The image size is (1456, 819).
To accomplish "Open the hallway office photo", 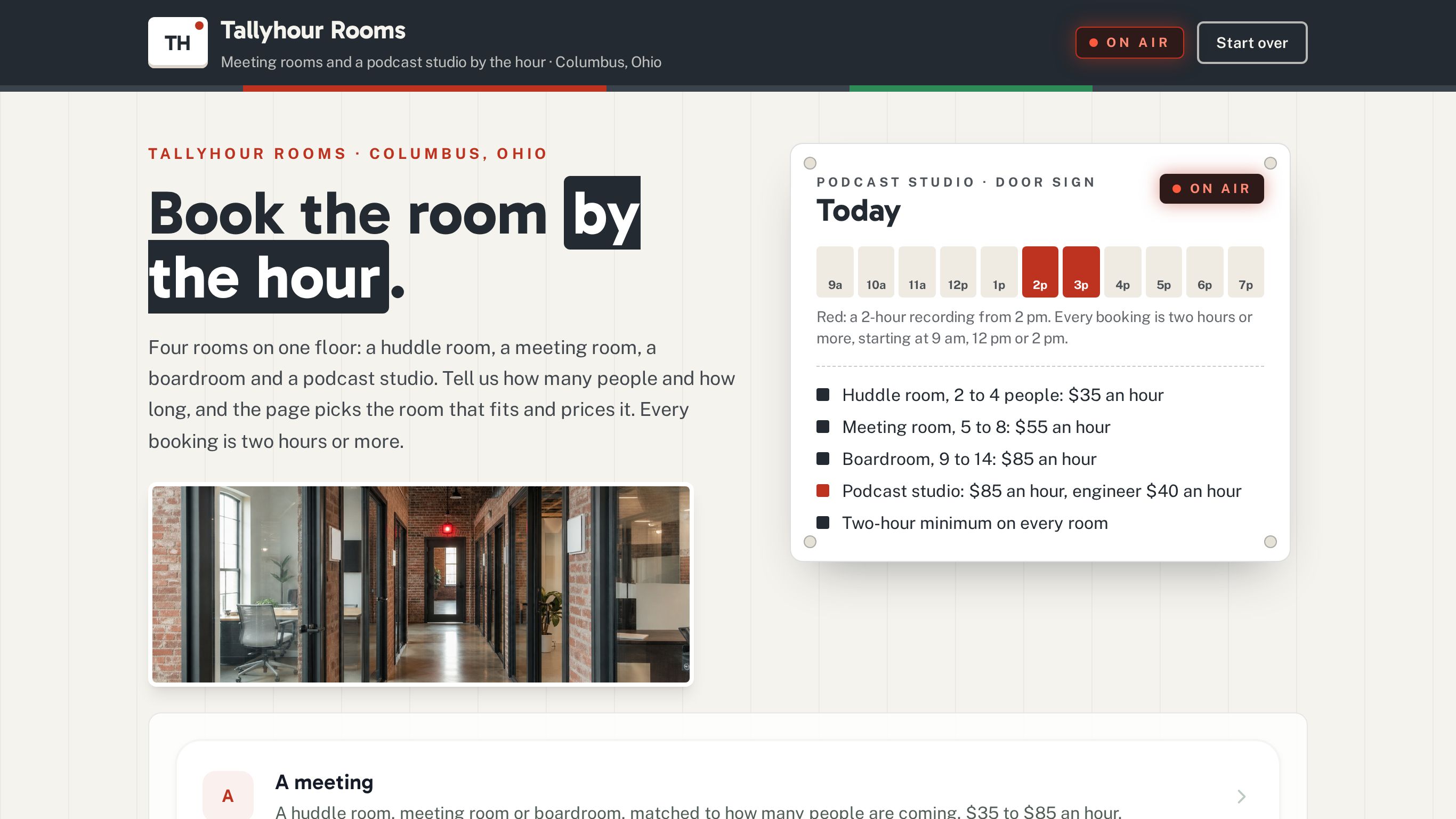I will (x=420, y=584).
